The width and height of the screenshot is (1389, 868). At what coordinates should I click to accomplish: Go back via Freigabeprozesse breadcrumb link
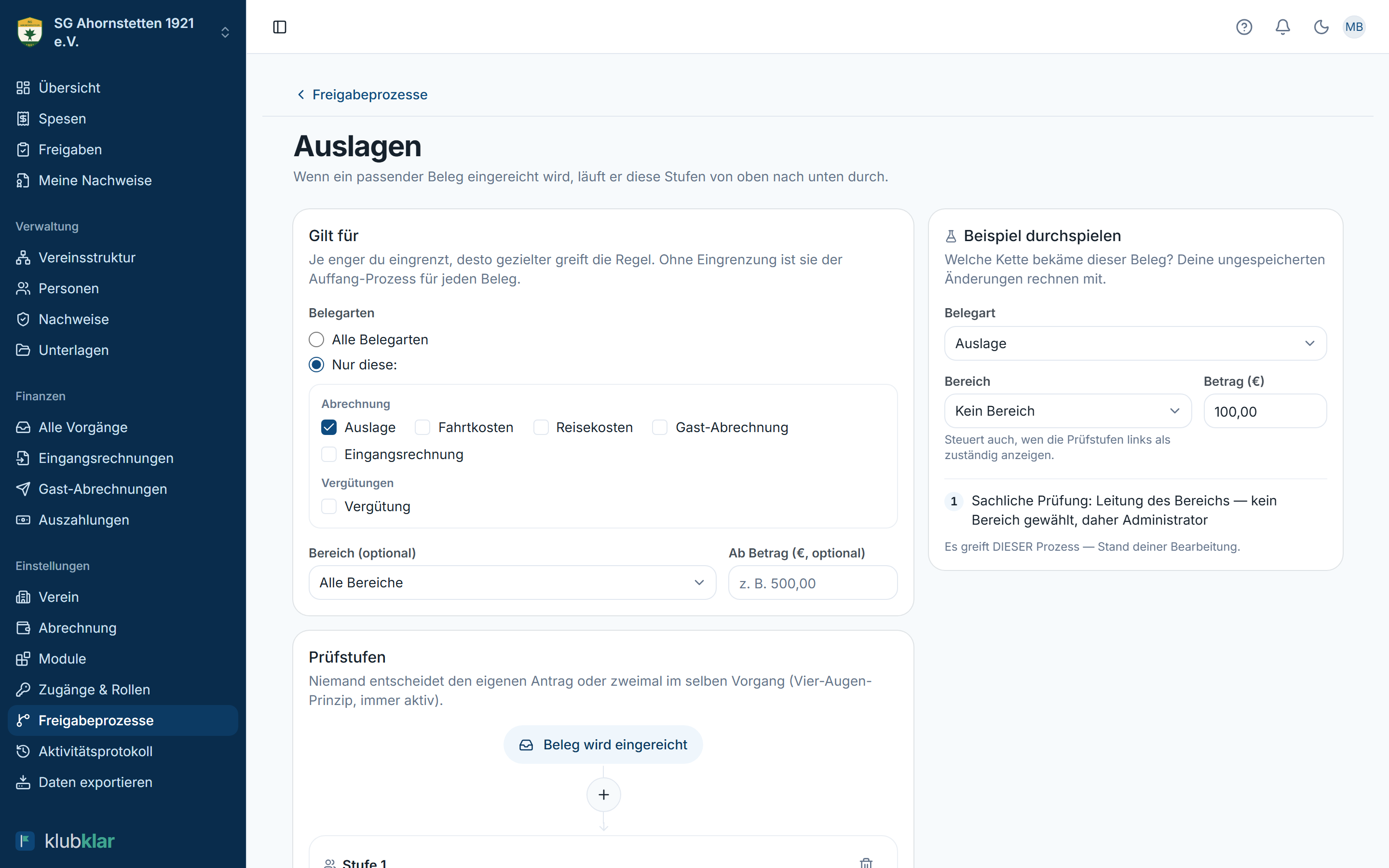[362, 95]
